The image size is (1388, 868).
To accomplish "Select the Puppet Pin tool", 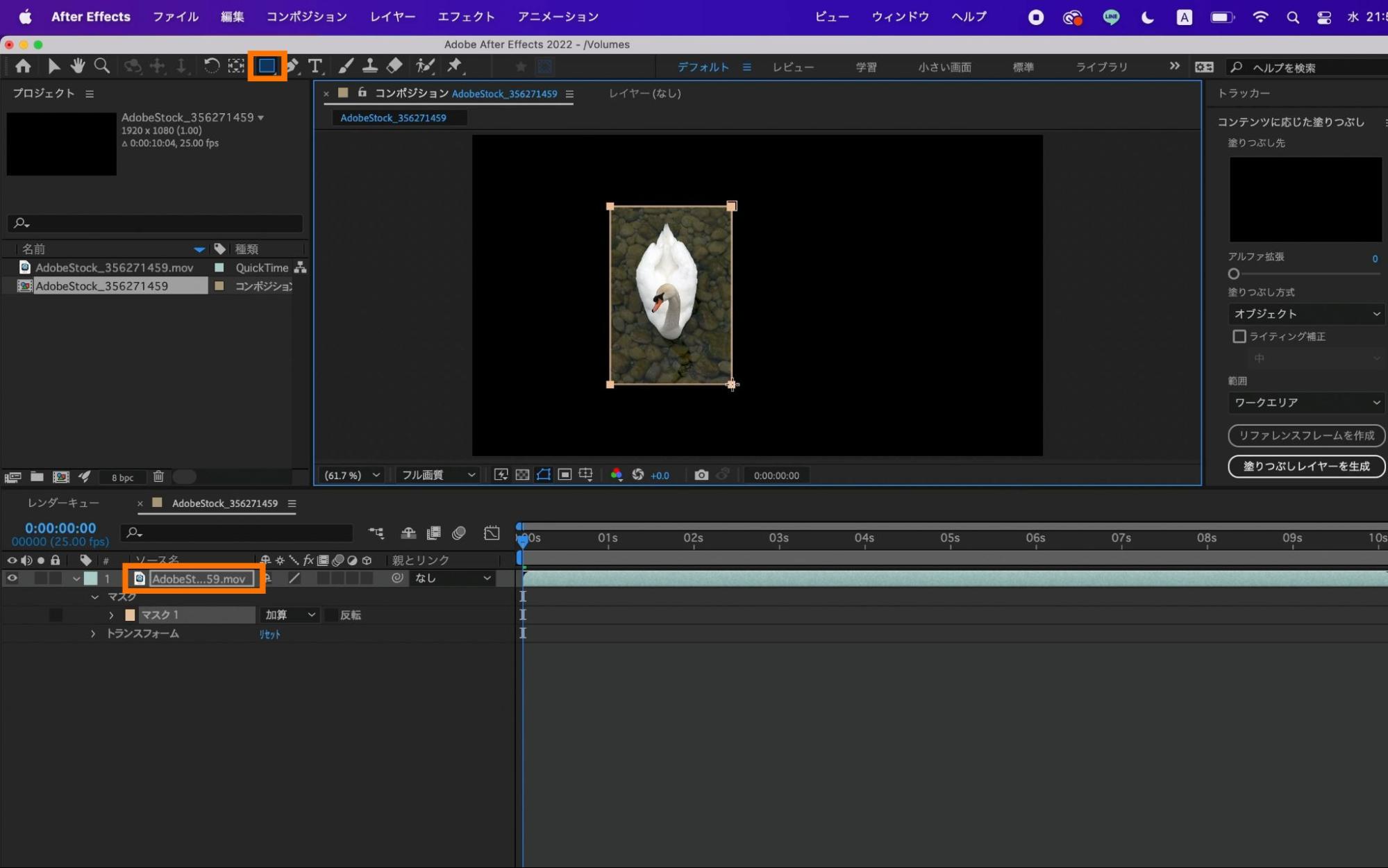I will (x=455, y=67).
